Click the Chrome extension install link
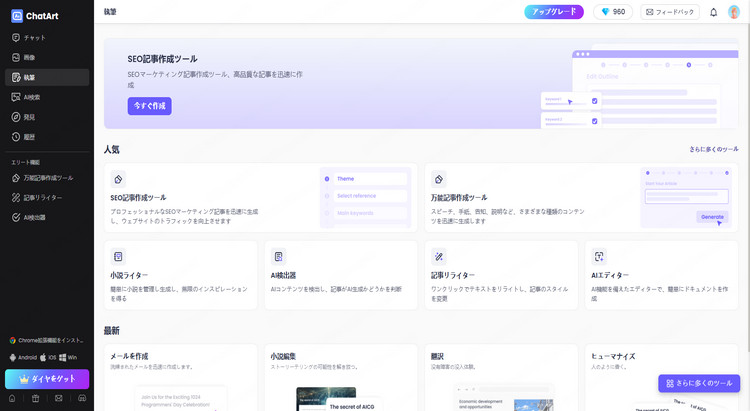 pyautogui.click(x=46, y=340)
